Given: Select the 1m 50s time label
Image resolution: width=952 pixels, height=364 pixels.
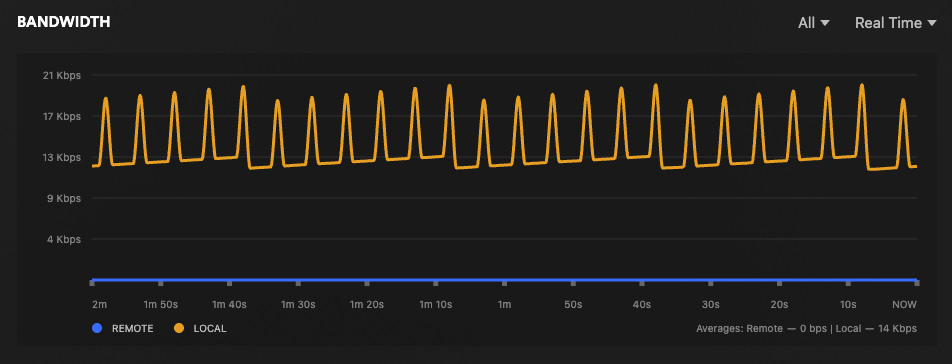Looking at the screenshot, I should click(161, 304).
